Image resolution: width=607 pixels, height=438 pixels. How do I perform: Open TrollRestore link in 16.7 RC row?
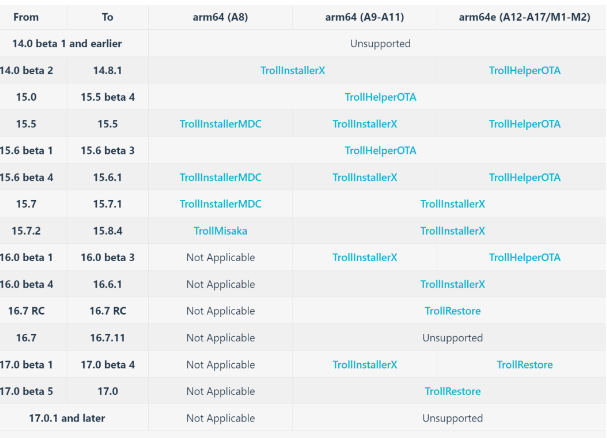tap(453, 311)
